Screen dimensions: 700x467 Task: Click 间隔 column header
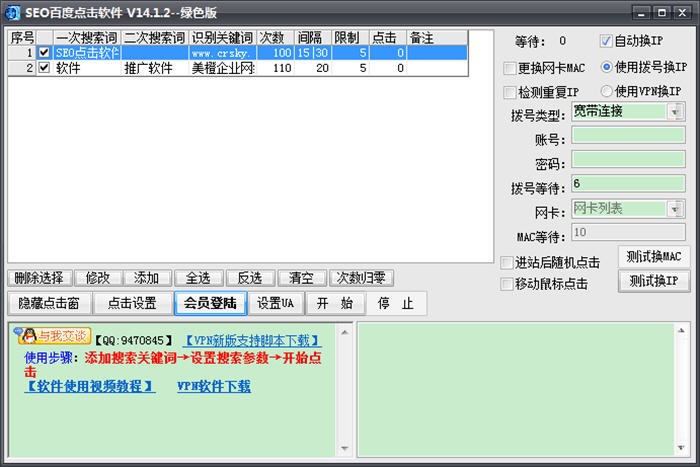point(313,38)
